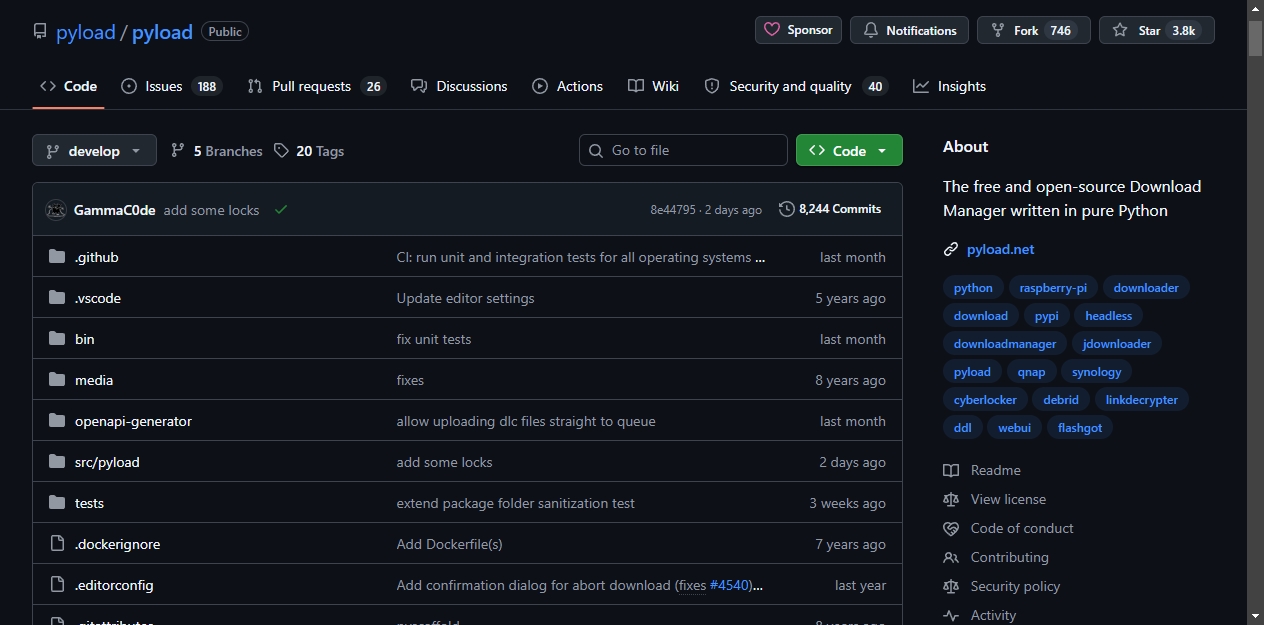Click the Go to file search field
Screen dimensions: 1264x625
pyautogui.click(x=683, y=150)
